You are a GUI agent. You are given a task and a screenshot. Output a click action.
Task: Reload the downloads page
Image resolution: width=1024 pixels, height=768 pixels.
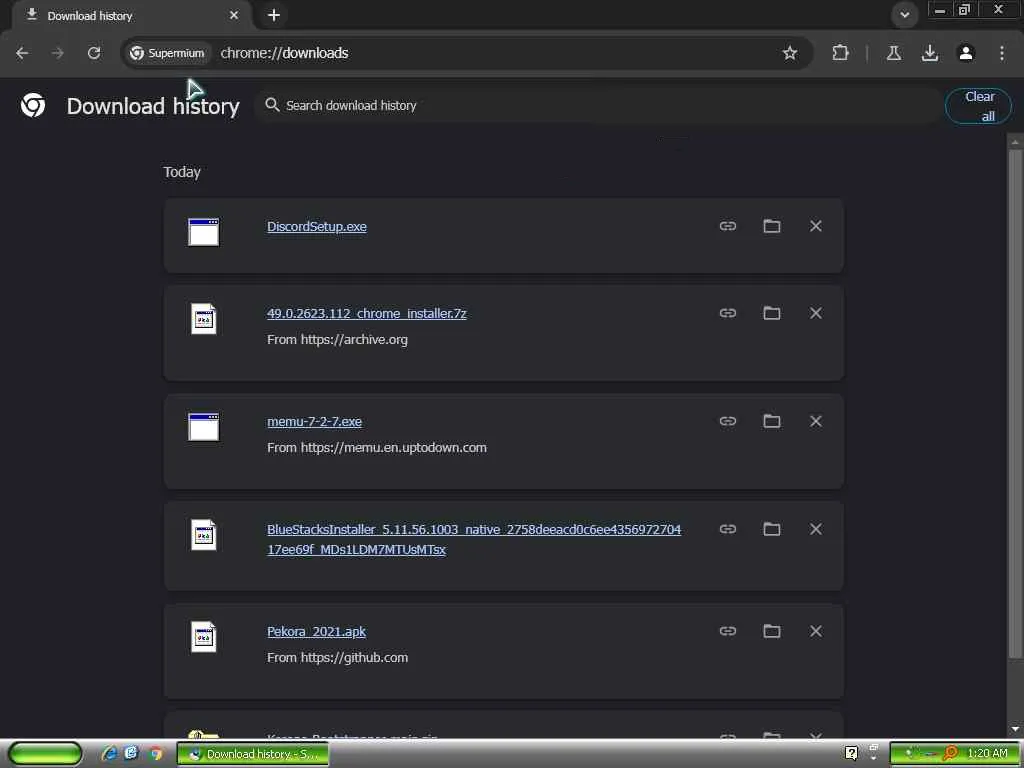tap(94, 53)
